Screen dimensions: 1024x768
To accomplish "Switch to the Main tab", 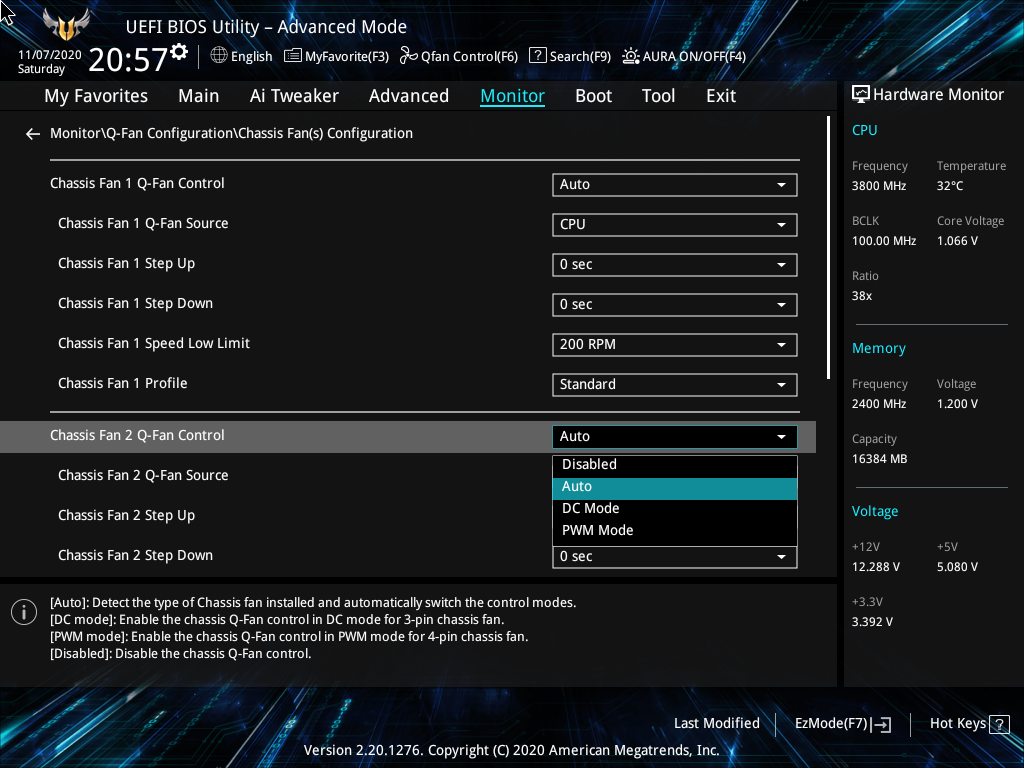I will tap(199, 96).
